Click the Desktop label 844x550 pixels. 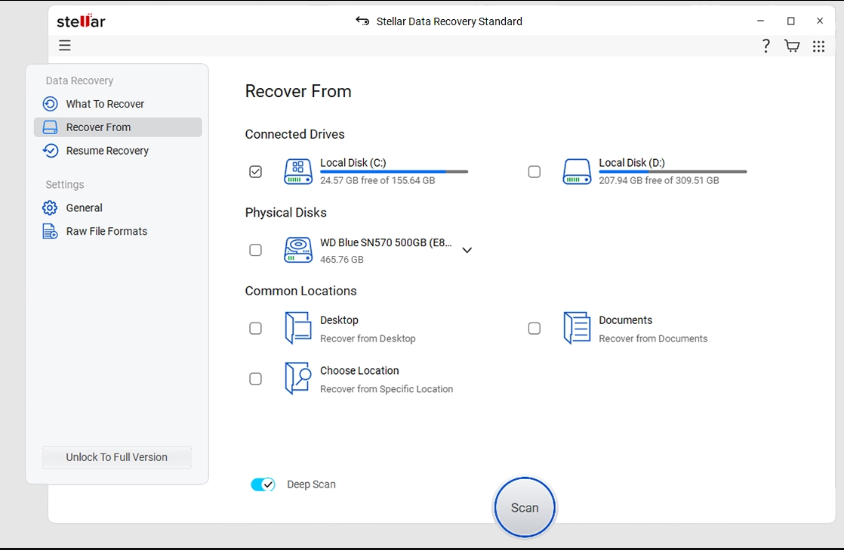339,320
